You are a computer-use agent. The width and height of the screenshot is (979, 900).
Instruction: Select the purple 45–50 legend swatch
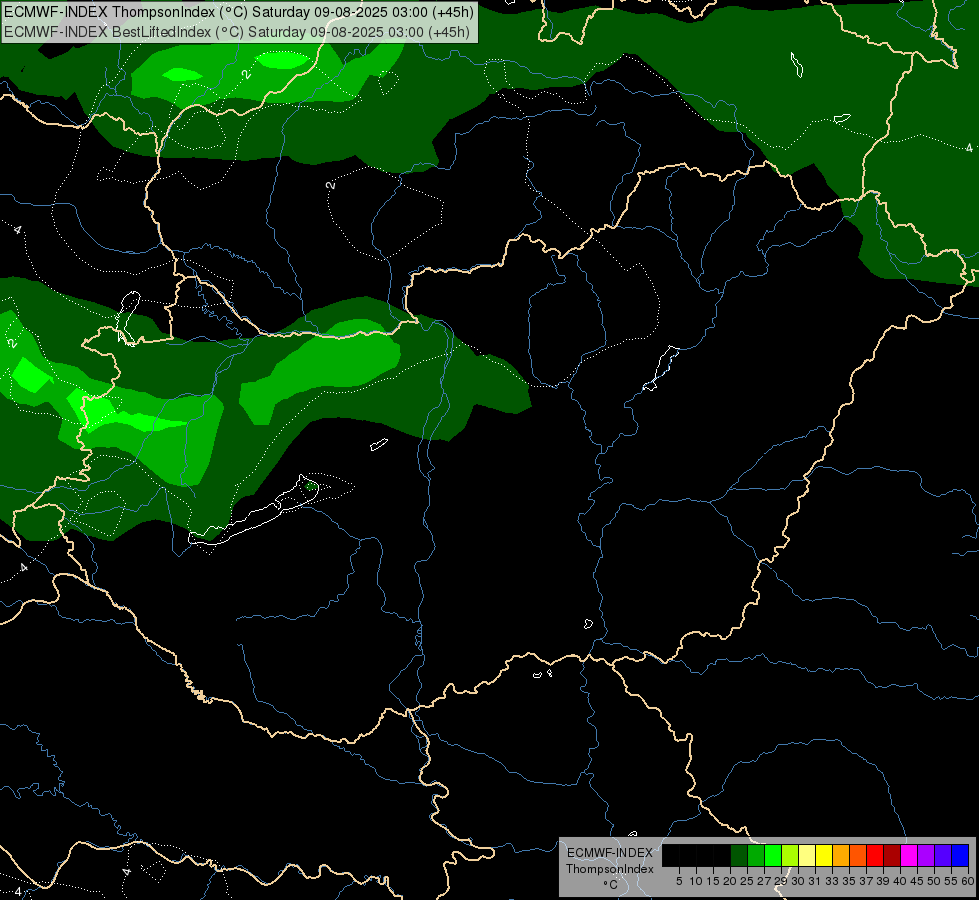[x=926, y=855]
